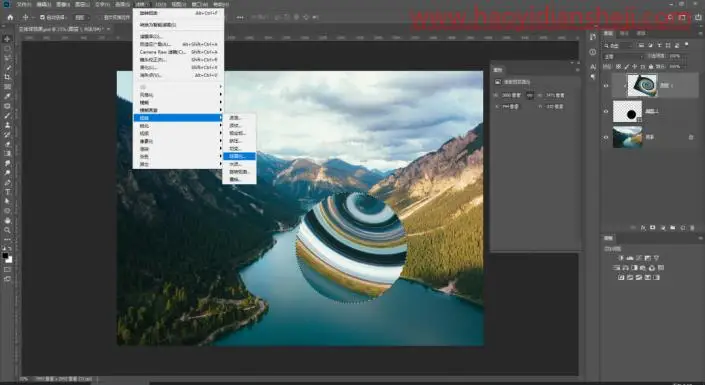
Task: Add Invert adjustment icon
Action: [x=621, y=278]
